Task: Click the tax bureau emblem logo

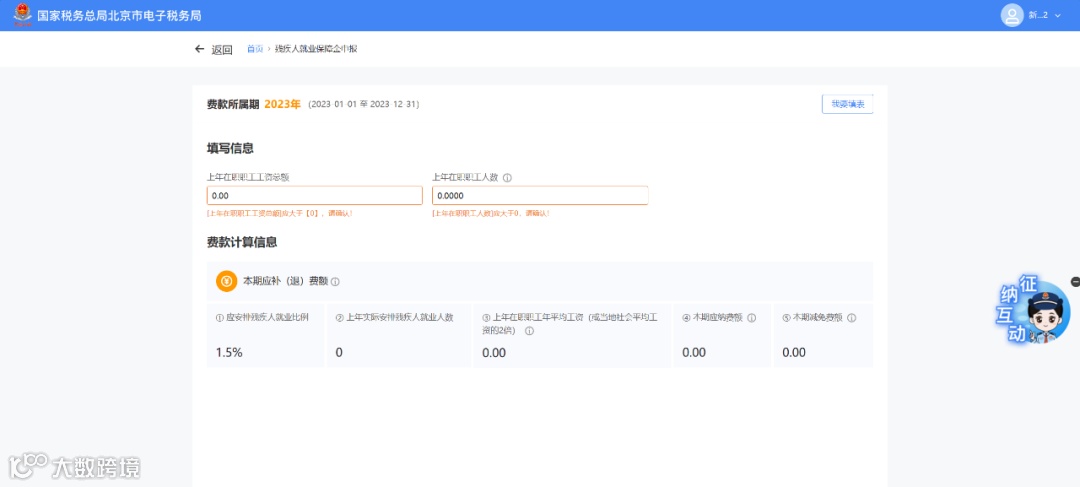Action: tap(23, 15)
